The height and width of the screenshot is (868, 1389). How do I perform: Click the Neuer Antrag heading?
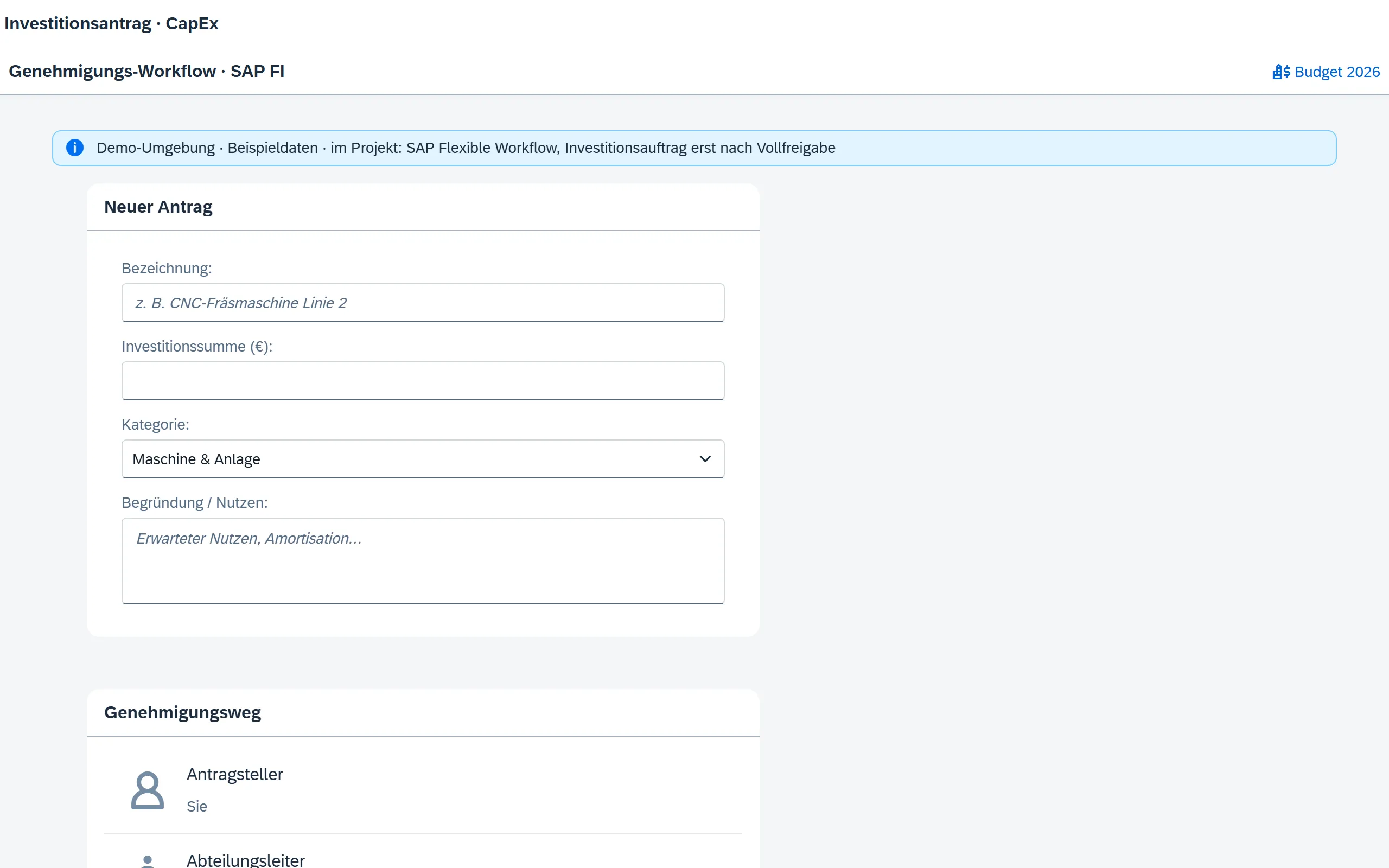click(158, 207)
